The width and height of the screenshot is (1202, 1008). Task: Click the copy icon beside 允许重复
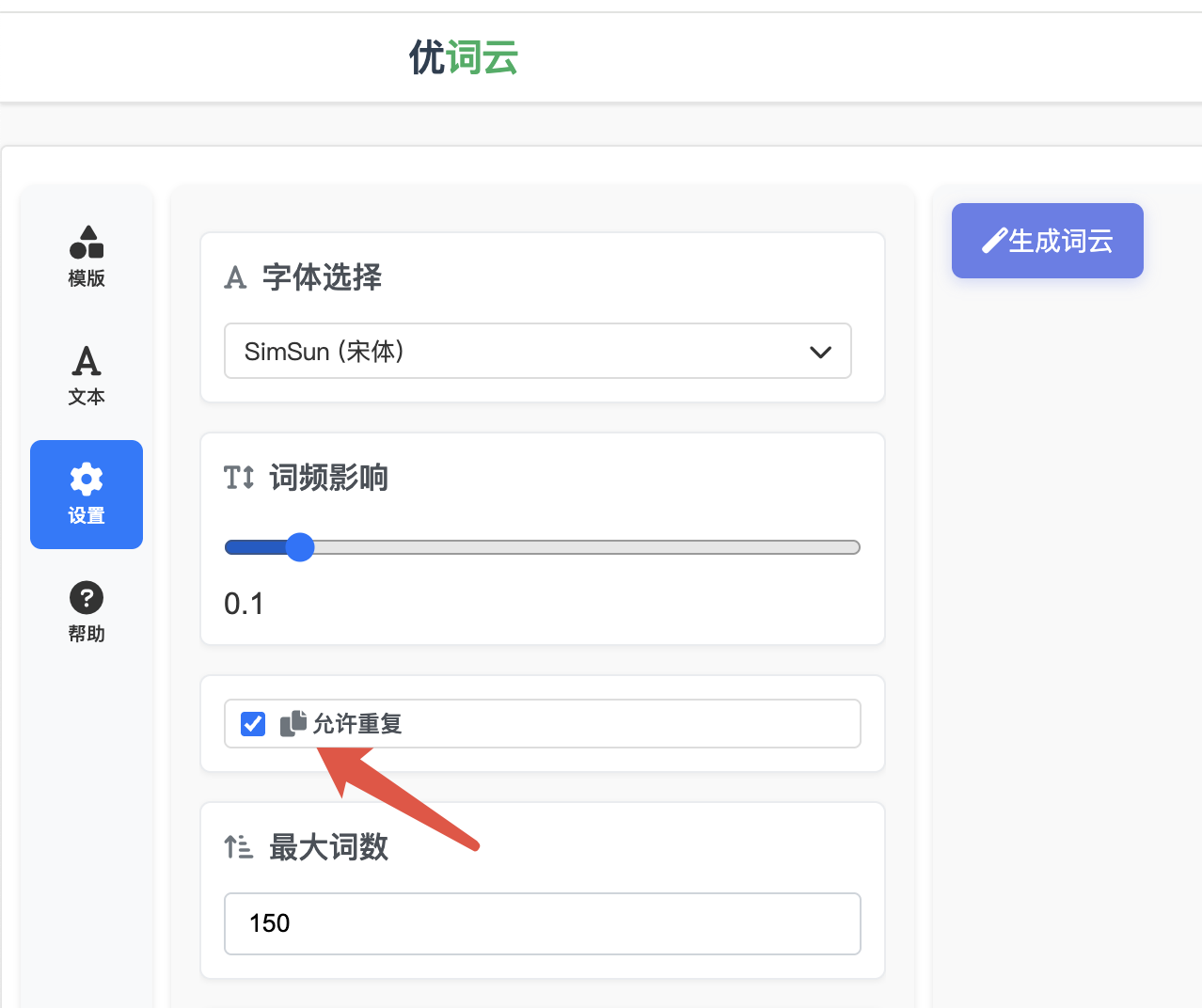(x=292, y=723)
